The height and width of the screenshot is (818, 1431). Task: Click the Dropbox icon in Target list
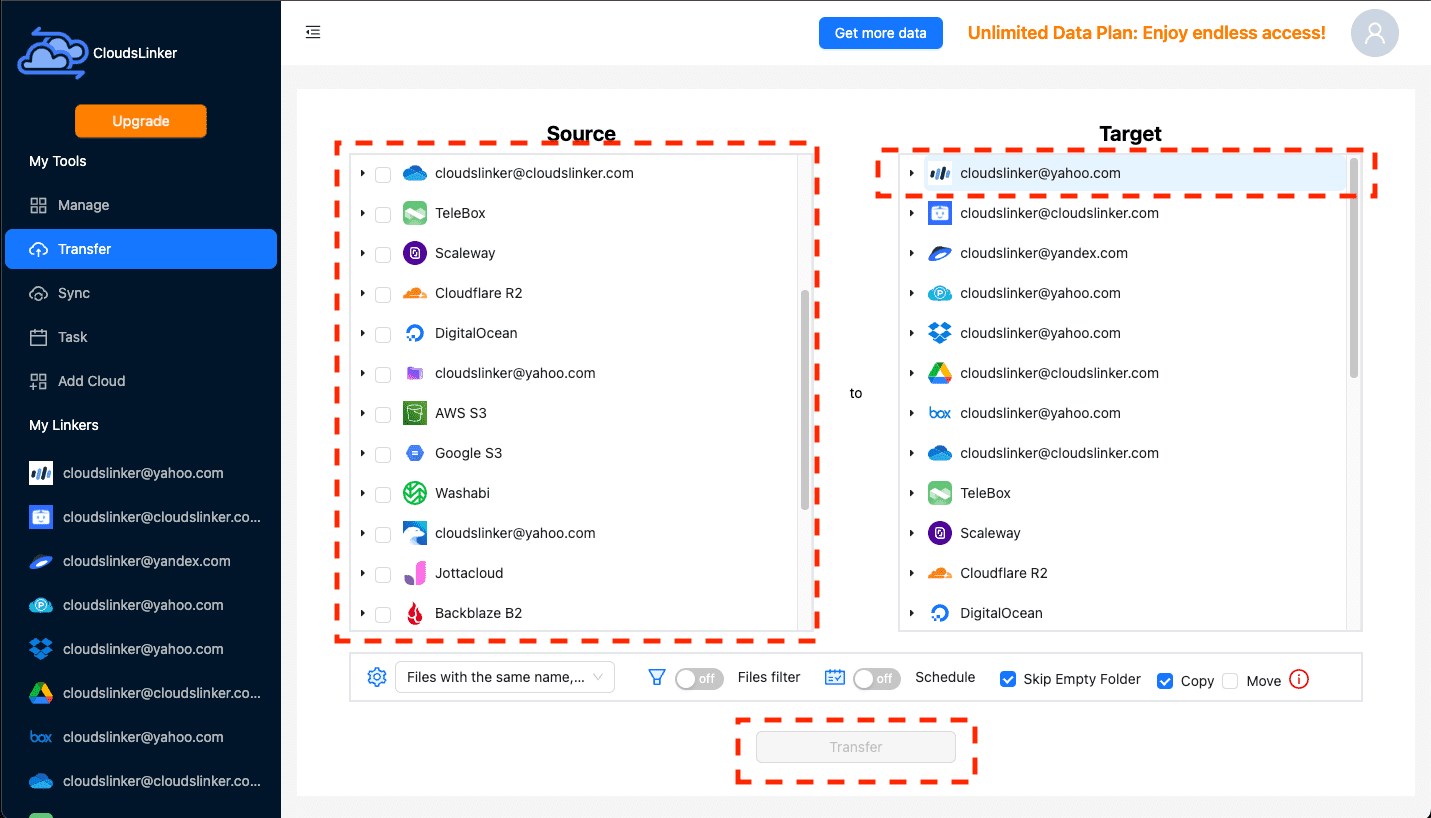[x=940, y=333]
